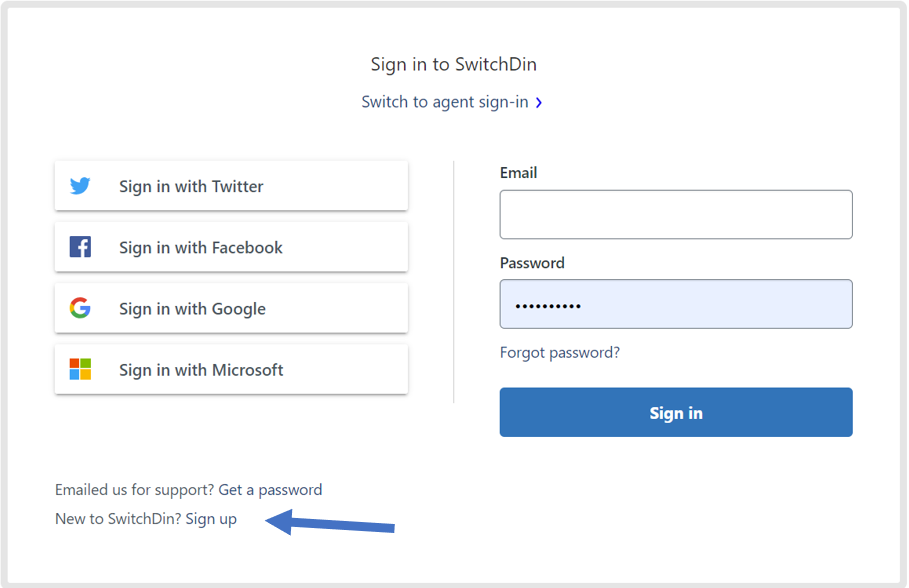Sign in with Twitter
The width and height of the screenshot is (909, 588).
tap(231, 186)
